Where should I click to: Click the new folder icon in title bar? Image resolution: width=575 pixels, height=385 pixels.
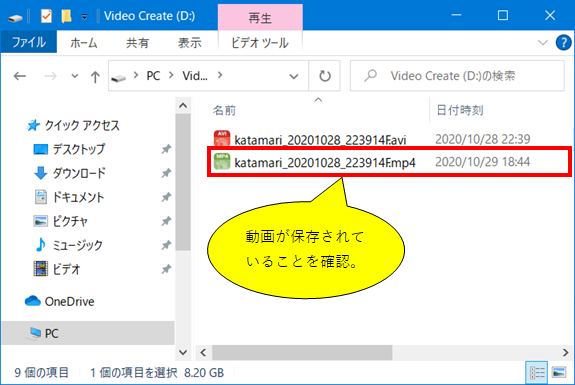pyautogui.click(x=66, y=16)
